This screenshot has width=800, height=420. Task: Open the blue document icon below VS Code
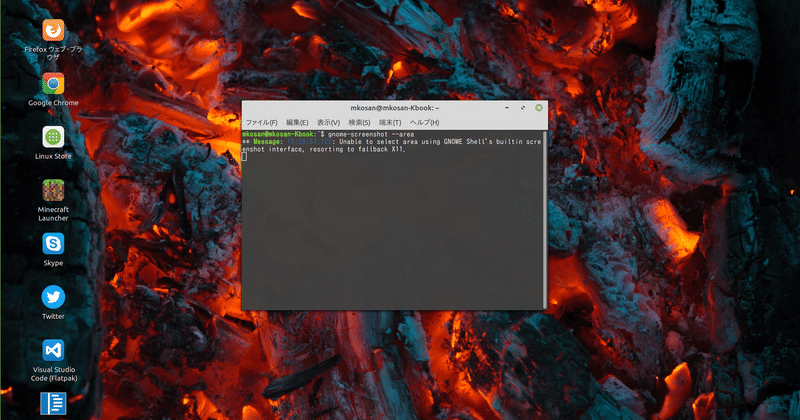[53, 404]
